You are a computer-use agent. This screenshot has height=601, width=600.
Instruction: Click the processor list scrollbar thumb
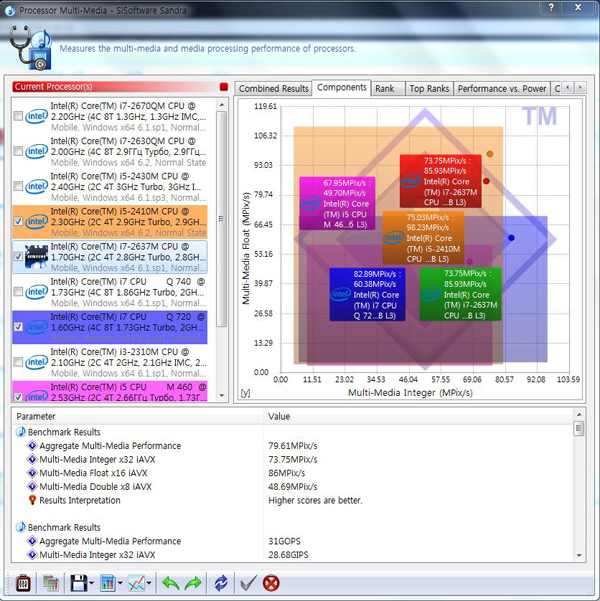221,218
